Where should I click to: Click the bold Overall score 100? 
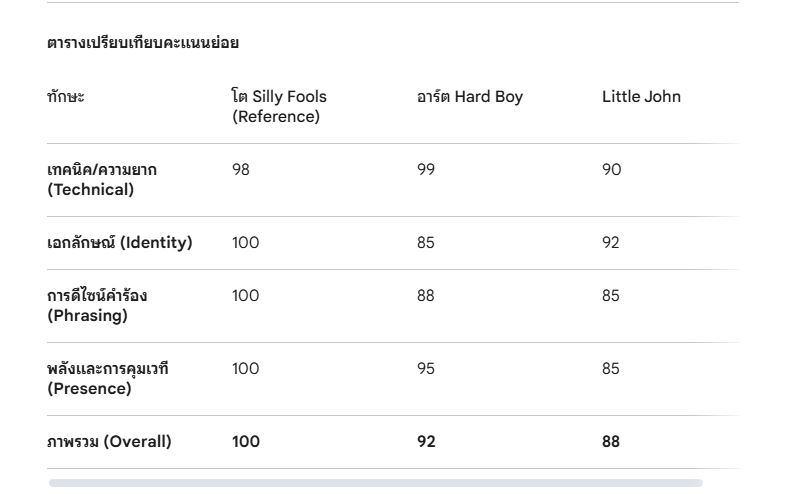pos(246,442)
